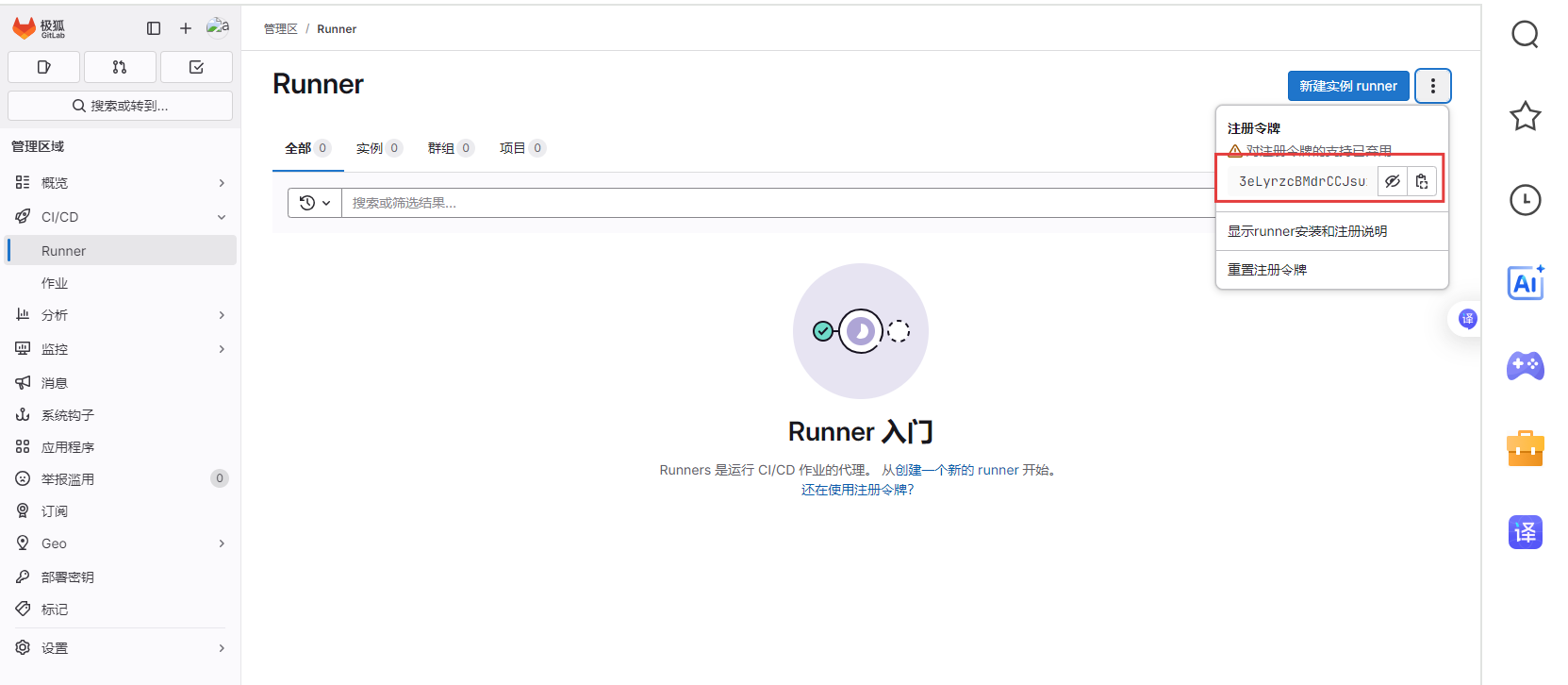This screenshot has height=685, width=1568.
Task: Click the 举报滥用 count badge 0
Action: (x=220, y=478)
